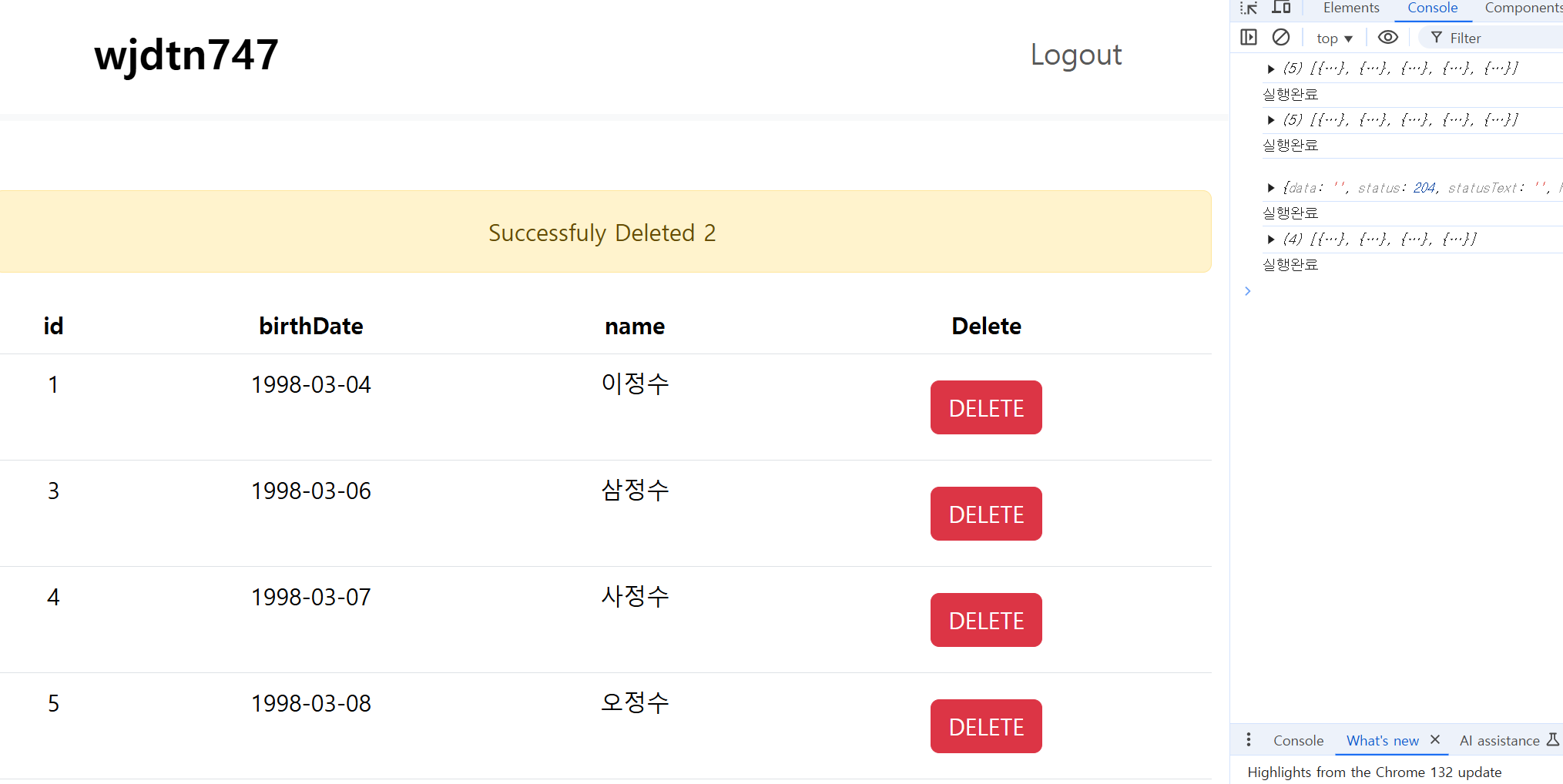The width and height of the screenshot is (1563, 784).
Task: Click the inspect element picker icon
Action: tap(1249, 8)
